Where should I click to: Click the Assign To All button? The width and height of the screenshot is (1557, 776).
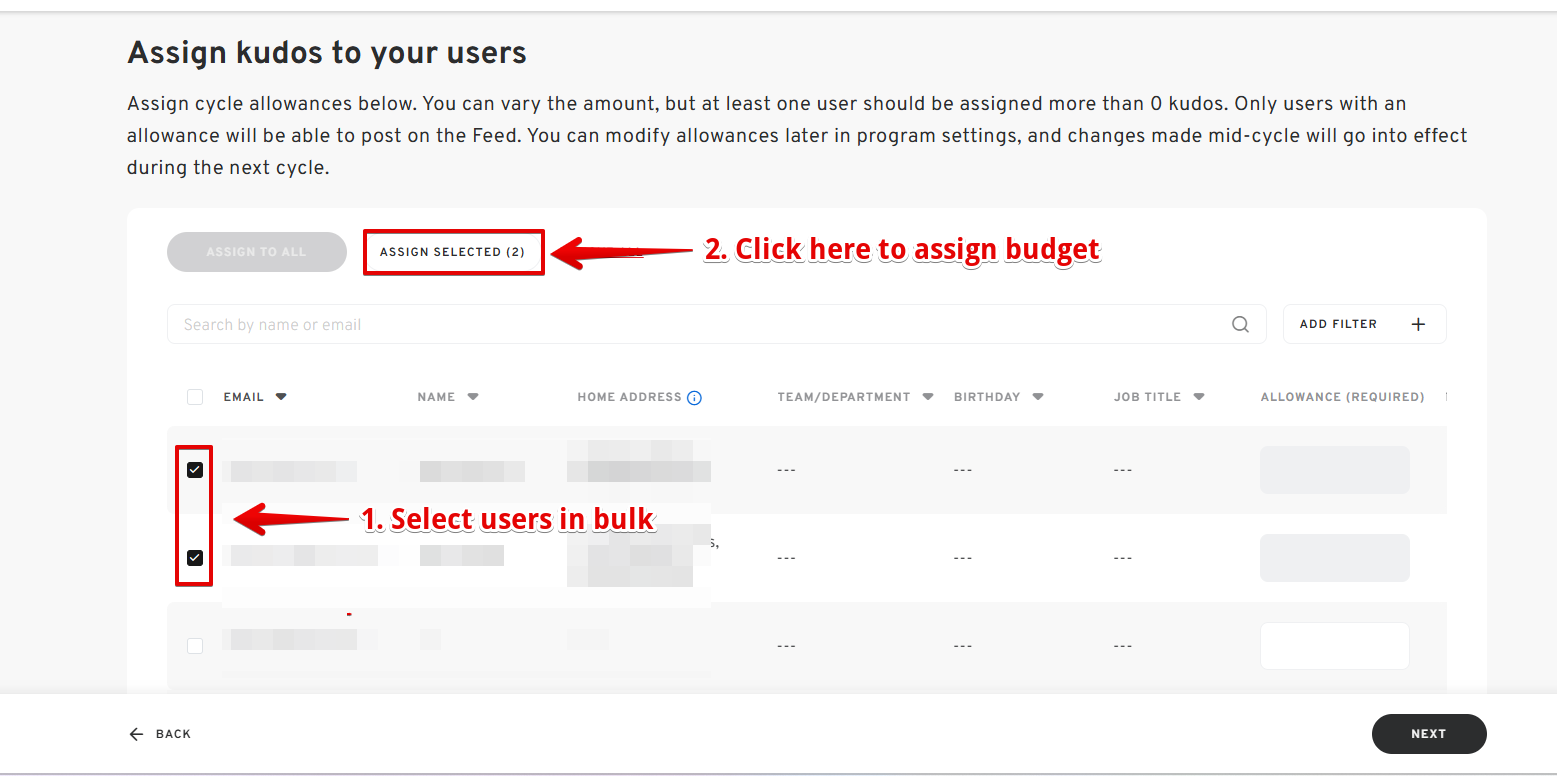pyautogui.click(x=256, y=252)
